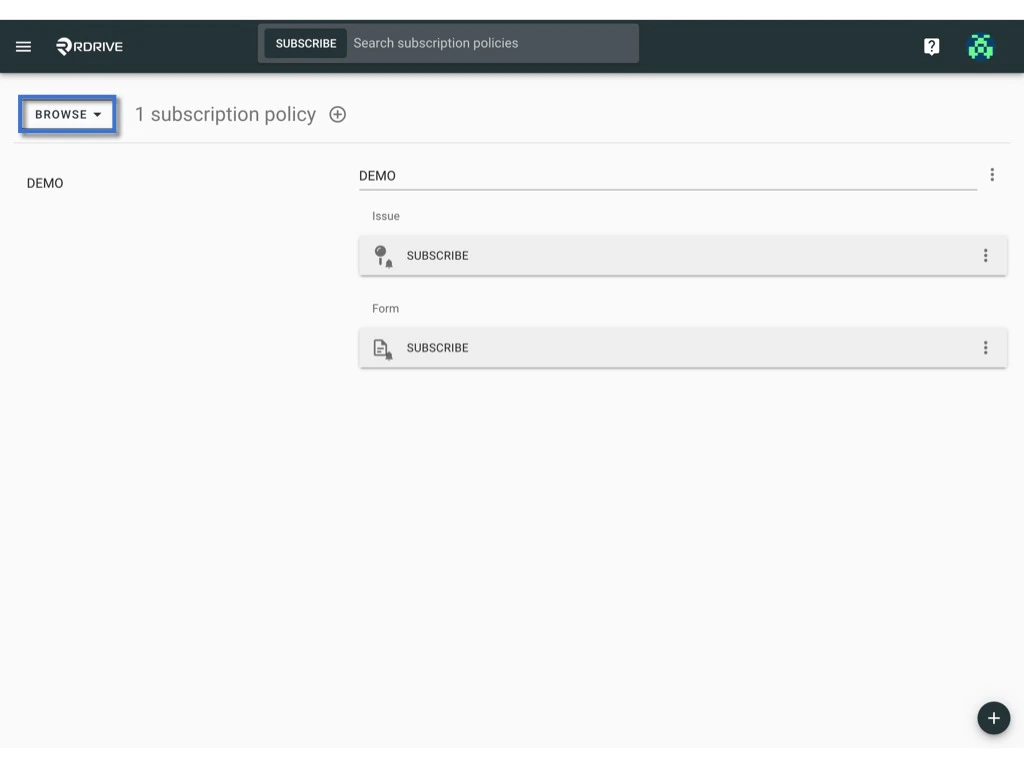Screen dimensions: 1024x768
Task: Open the Issue row three-dot menu
Action: [x=986, y=255]
